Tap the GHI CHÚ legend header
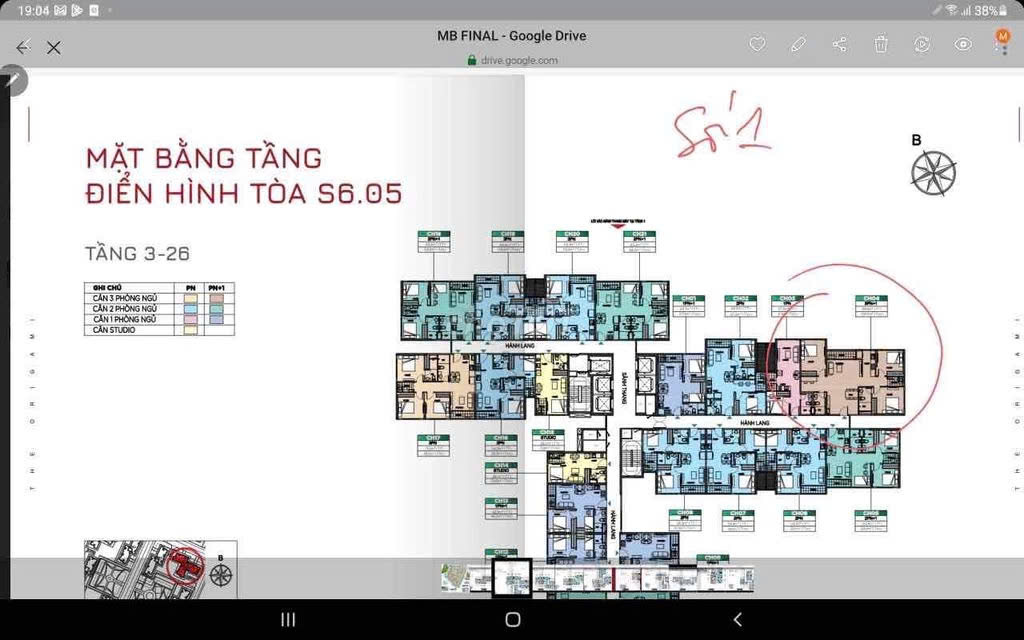 click(107, 287)
